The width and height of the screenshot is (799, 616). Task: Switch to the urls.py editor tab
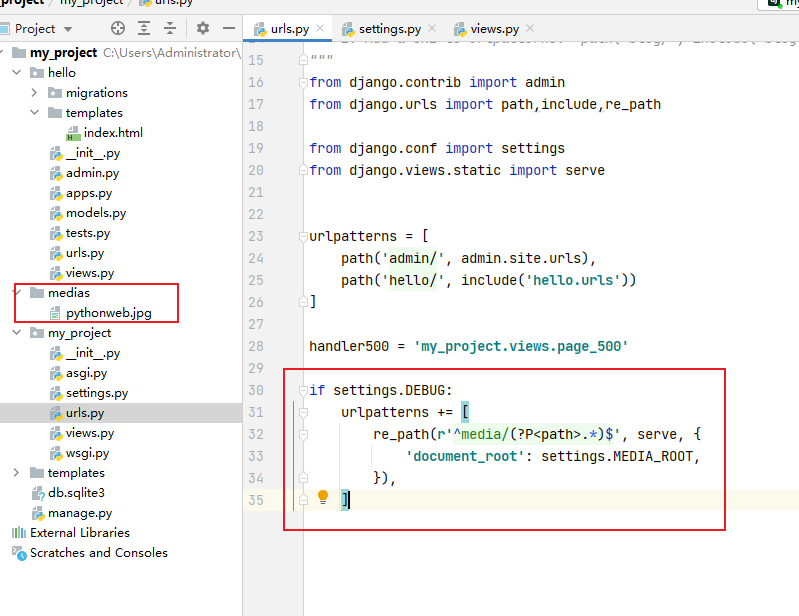289,29
